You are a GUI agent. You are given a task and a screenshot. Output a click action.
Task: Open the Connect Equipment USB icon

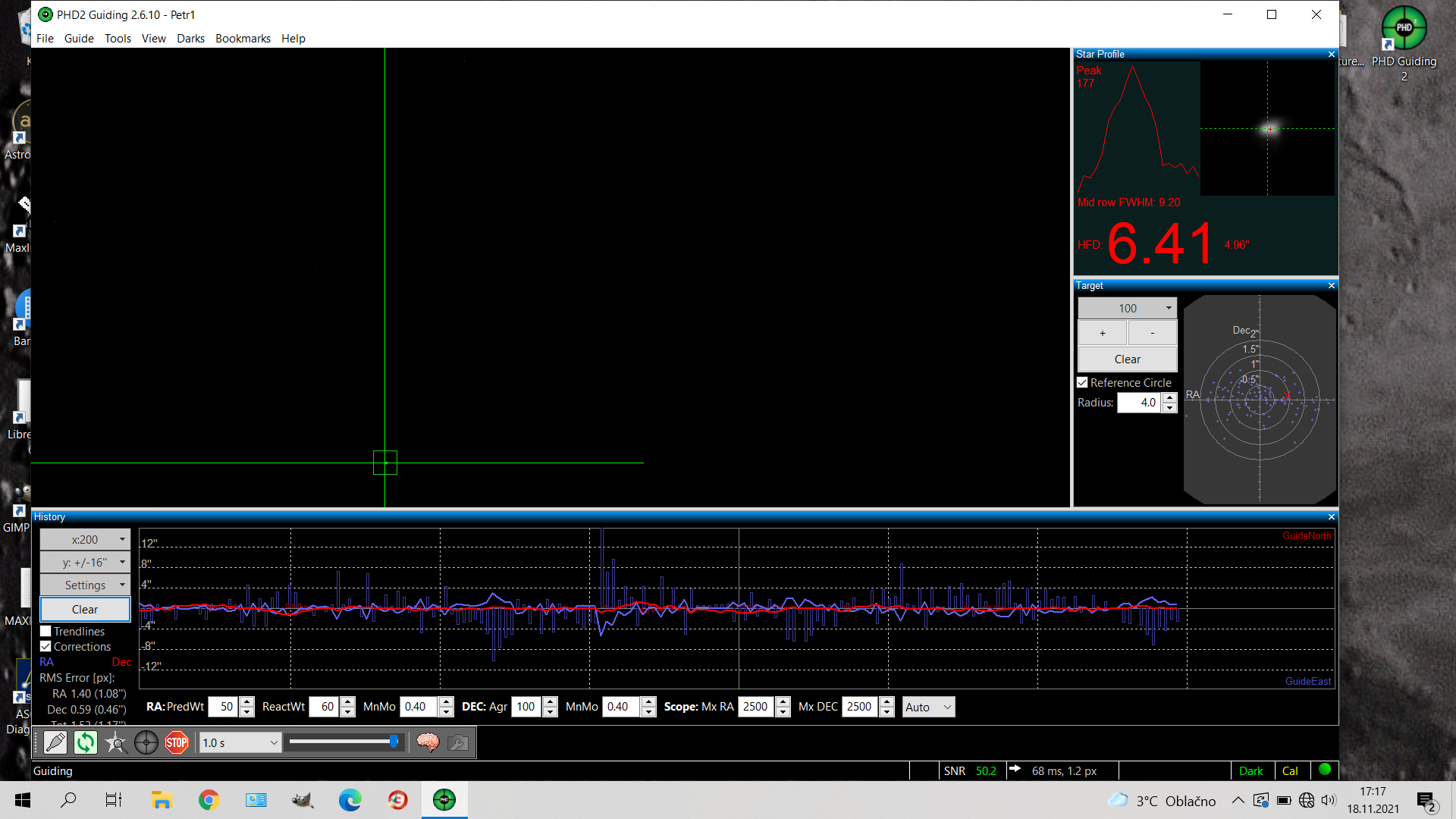55,742
